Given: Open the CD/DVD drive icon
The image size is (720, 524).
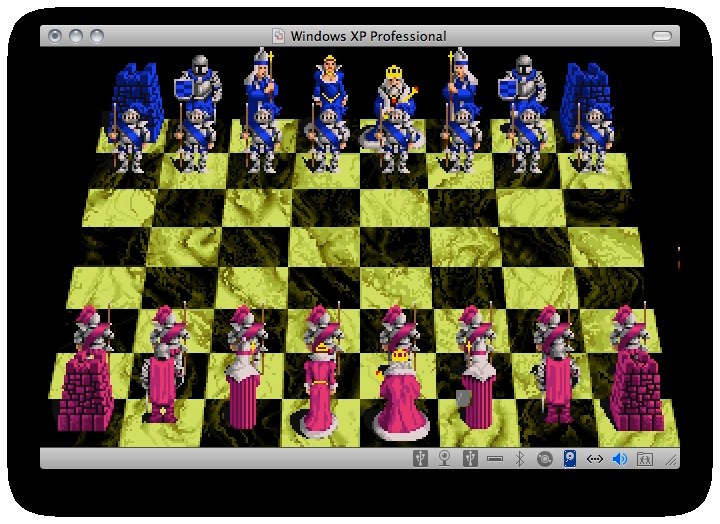Looking at the screenshot, I should 545,459.
